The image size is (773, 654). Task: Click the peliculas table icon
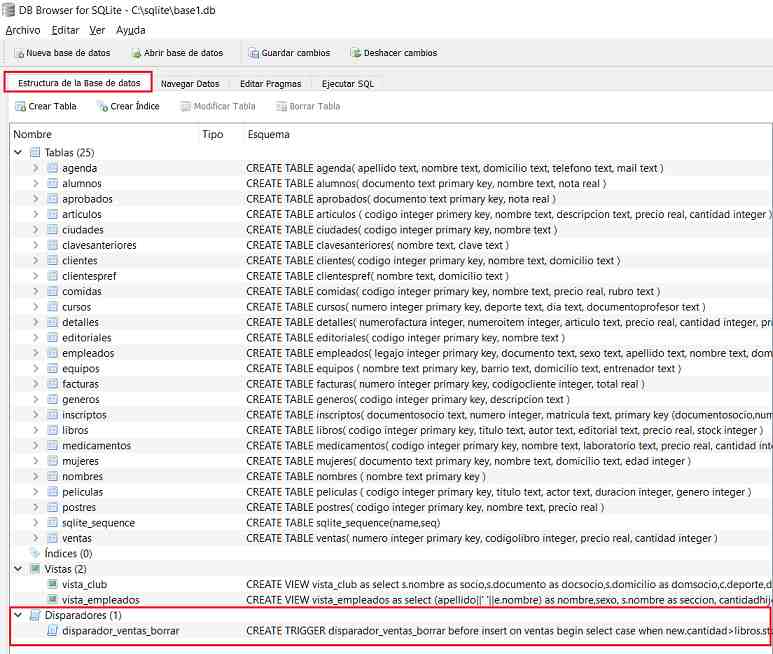(53, 492)
